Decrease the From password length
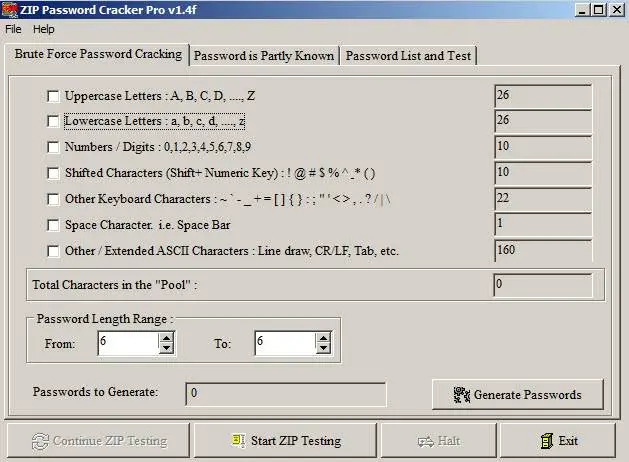629x462 pixels. pos(166,348)
